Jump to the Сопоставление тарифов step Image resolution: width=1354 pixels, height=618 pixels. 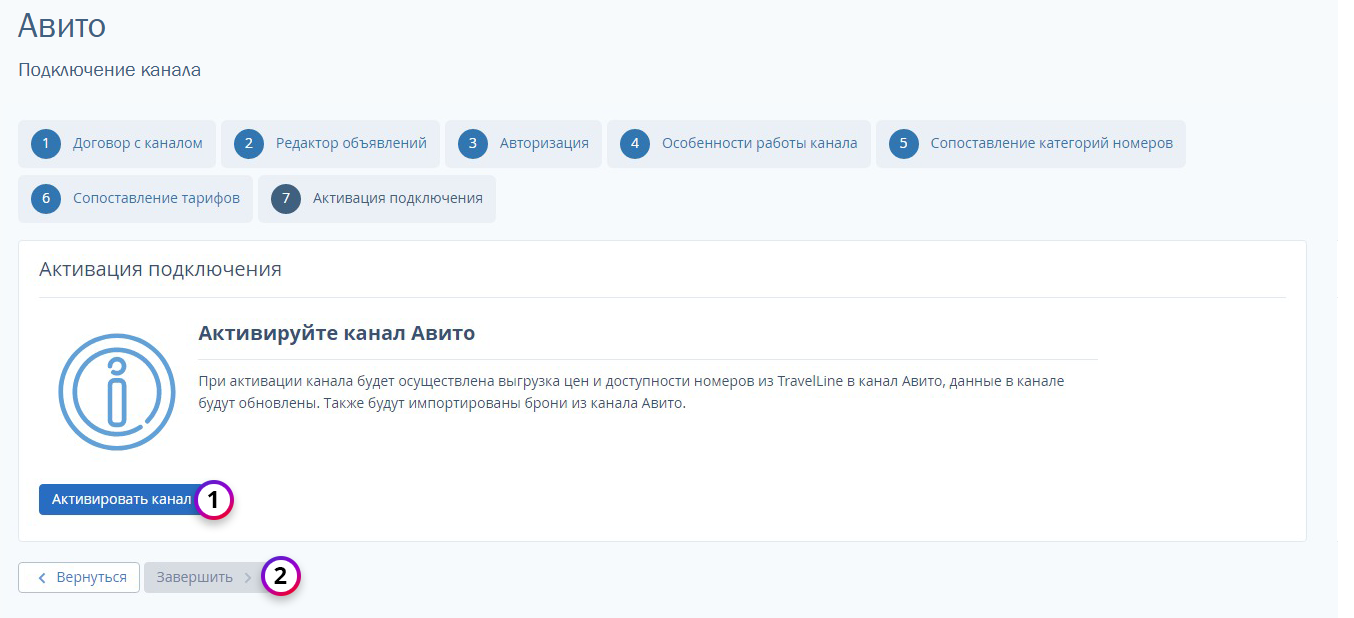point(156,198)
